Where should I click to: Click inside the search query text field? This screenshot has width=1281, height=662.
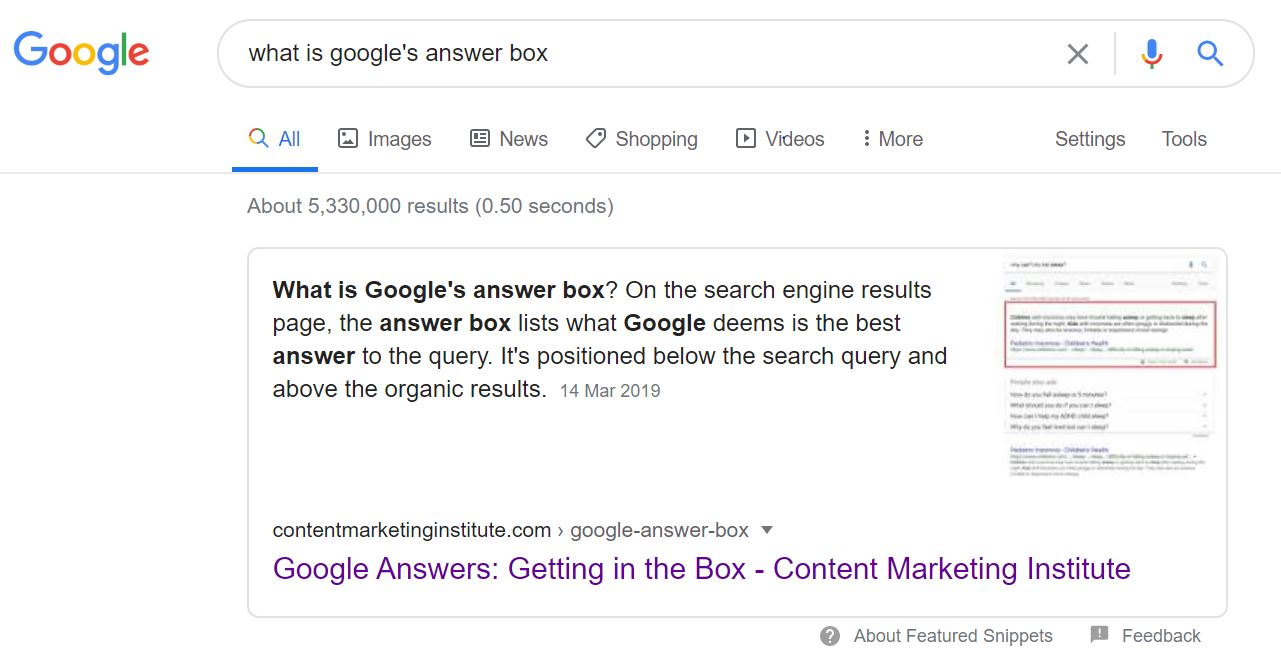[640, 53]
